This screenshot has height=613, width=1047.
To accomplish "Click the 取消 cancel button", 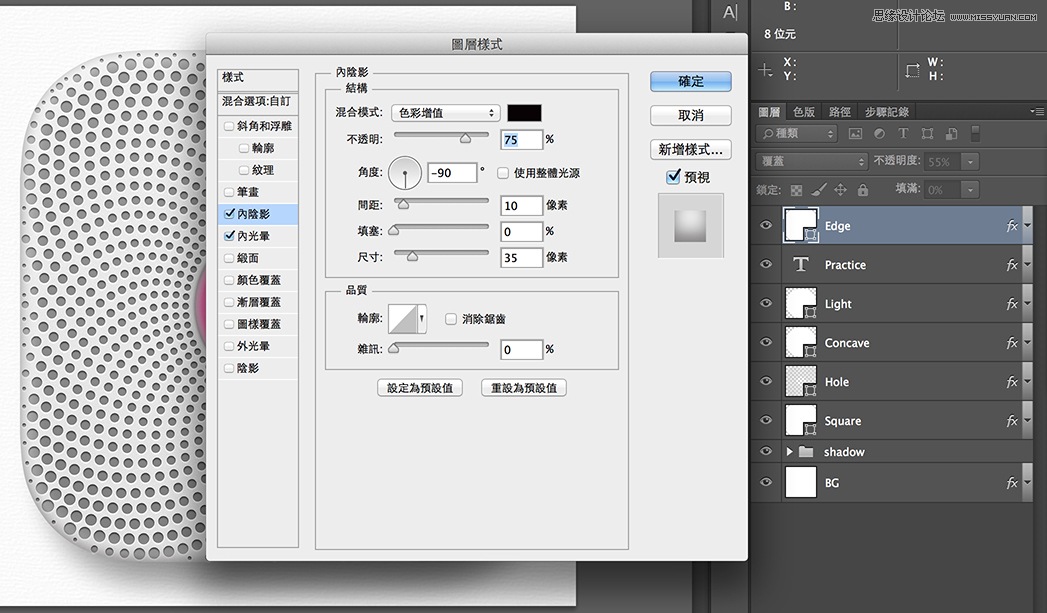I will 691,116.
